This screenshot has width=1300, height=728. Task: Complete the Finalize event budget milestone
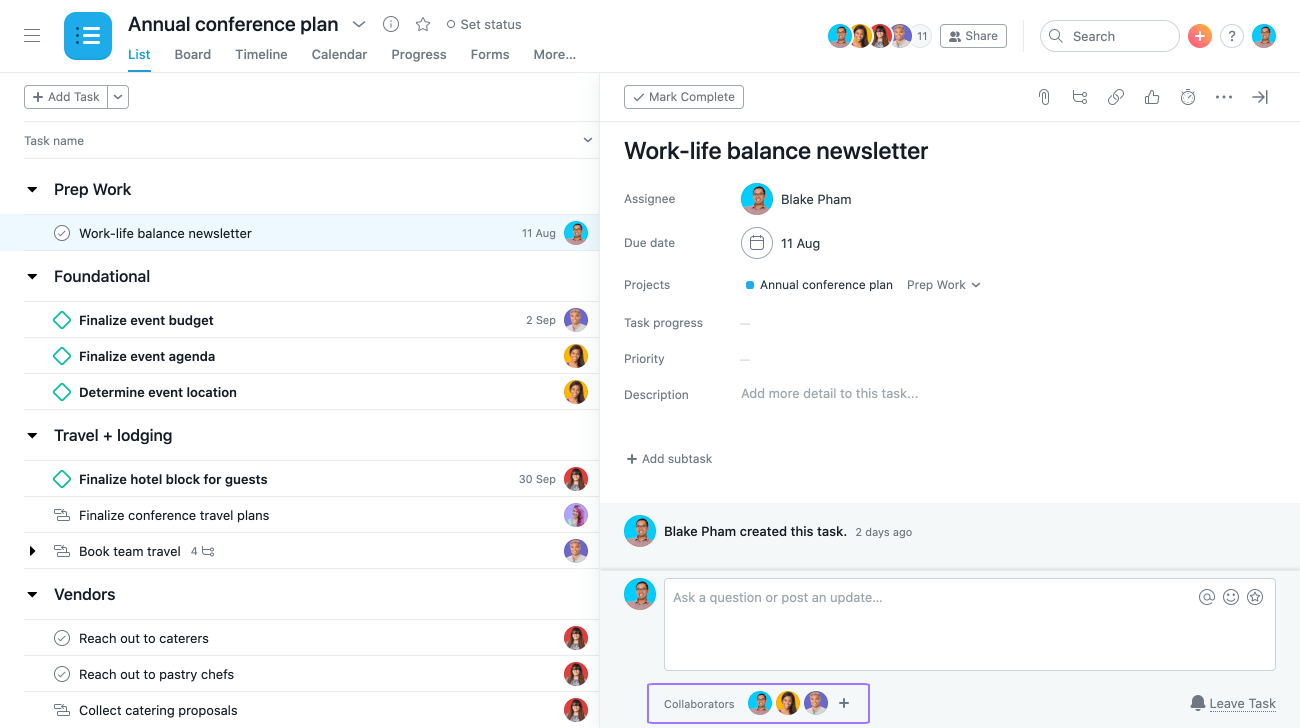pos(62,320)
